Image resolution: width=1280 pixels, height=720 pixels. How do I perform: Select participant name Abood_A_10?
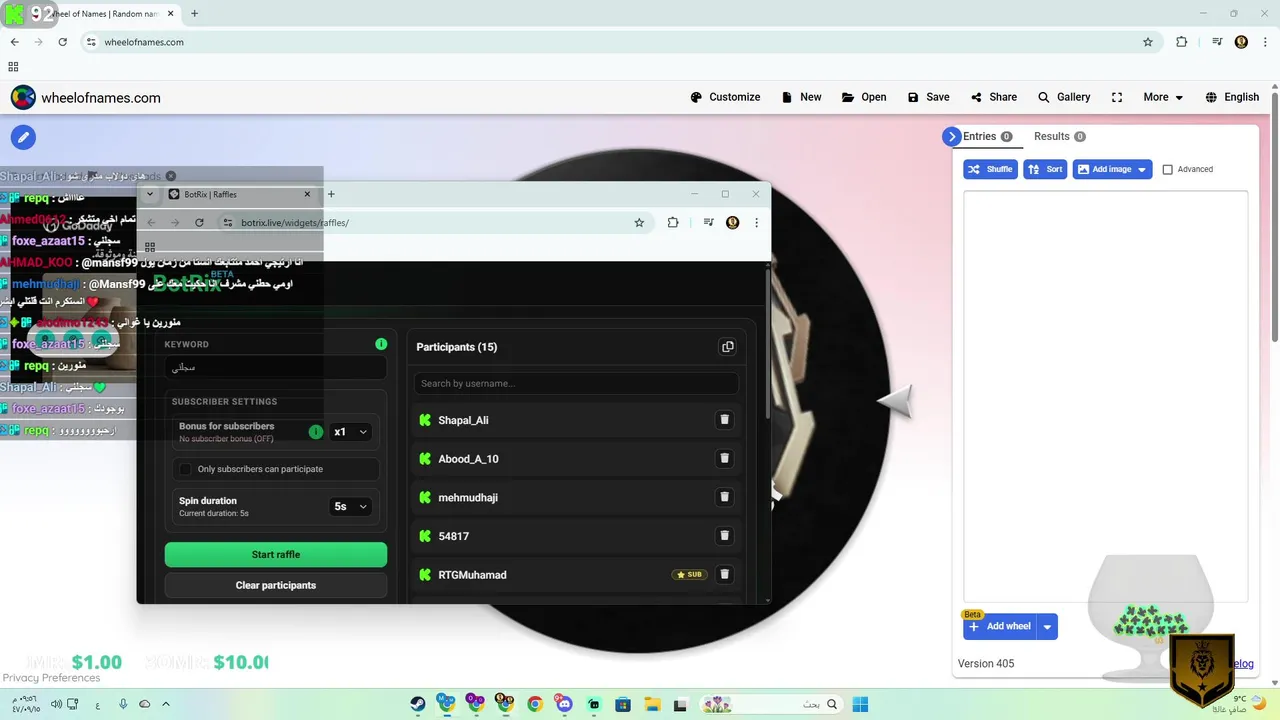point(468,459)
